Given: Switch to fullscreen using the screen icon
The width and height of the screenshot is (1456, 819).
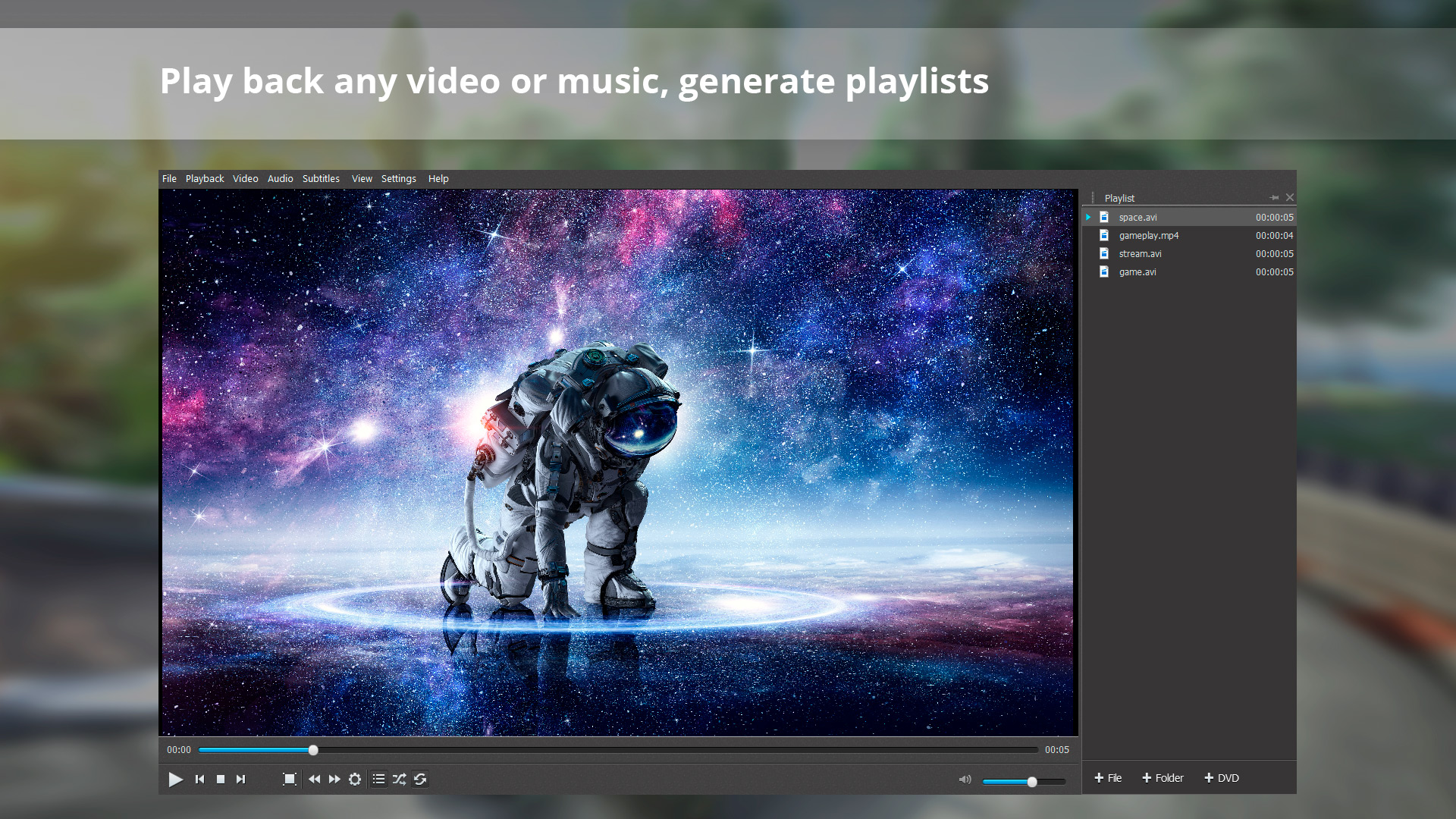Looking at the screenshot, I should (x=289, y=779).
